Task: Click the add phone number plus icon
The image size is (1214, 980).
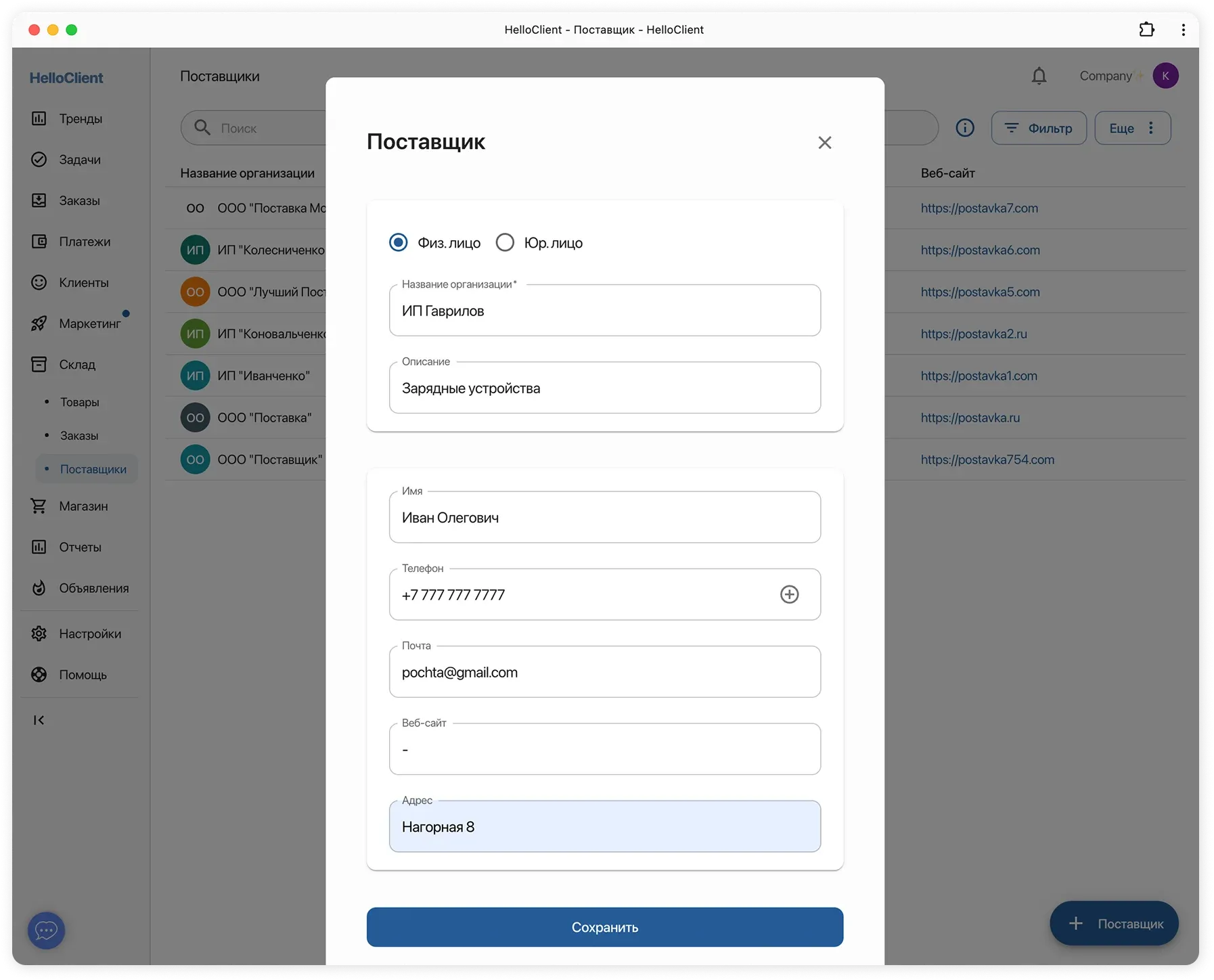Action: pos(789,594)
